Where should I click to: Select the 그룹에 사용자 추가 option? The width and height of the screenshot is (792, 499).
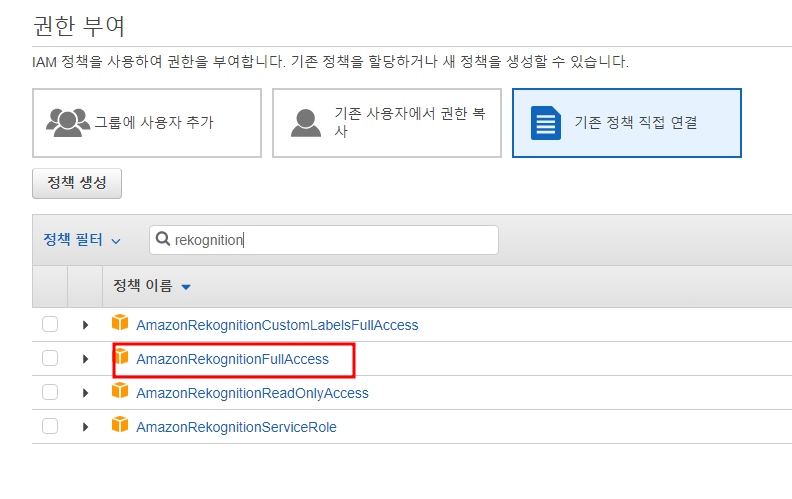(x=147, y=123)
